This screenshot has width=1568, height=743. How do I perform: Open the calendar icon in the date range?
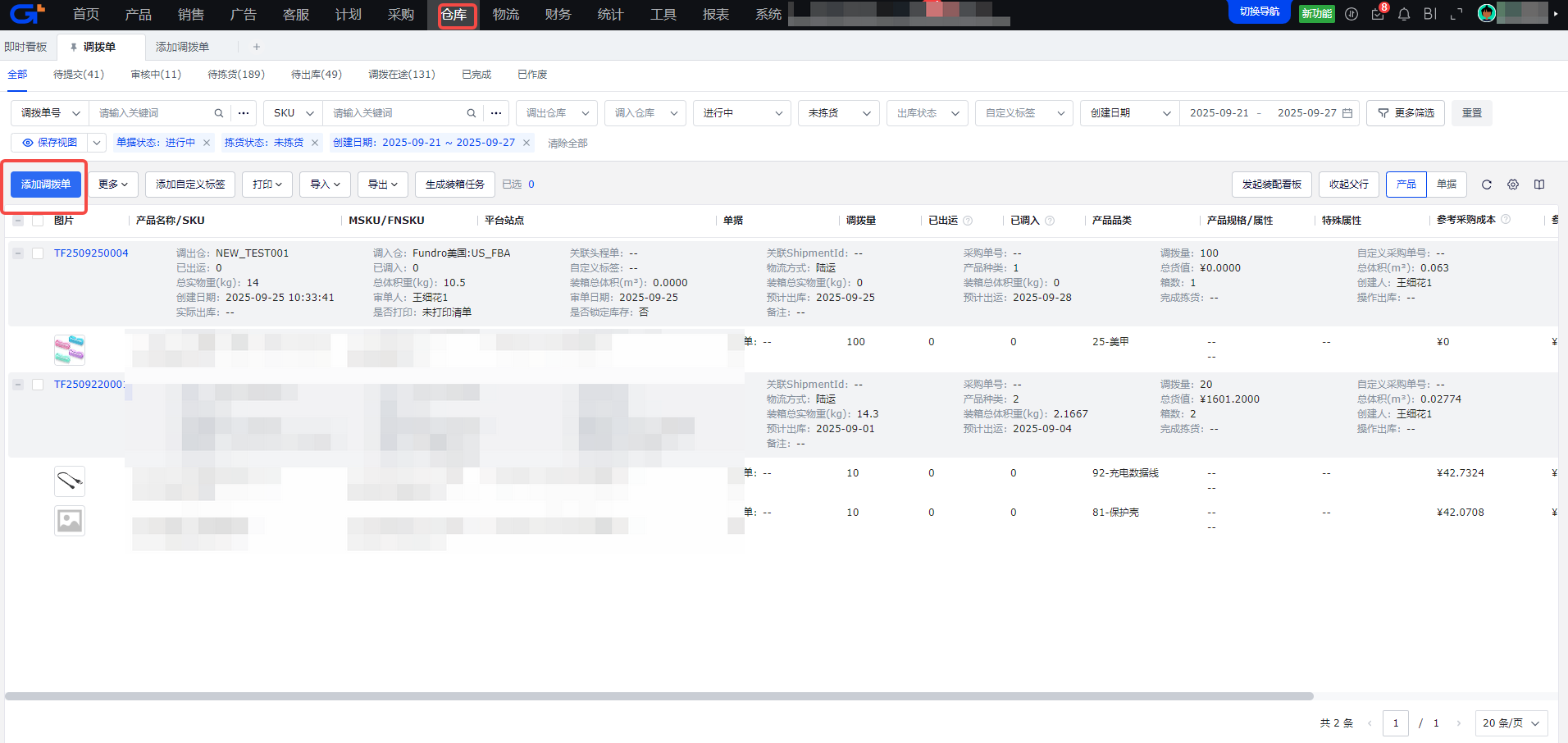click(1347, 113)
